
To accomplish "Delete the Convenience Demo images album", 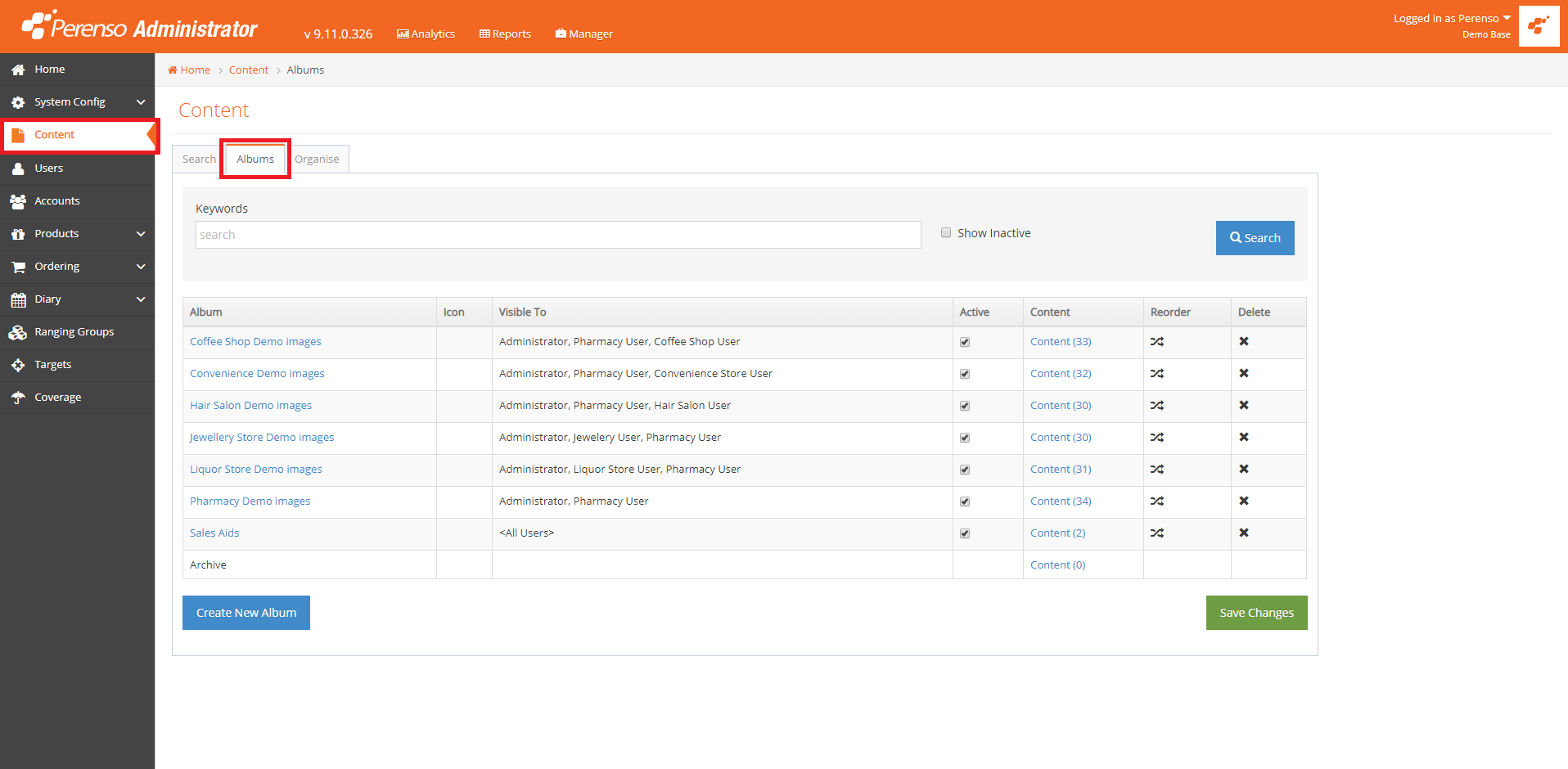I will pyautogui.click(x=1244, y=373).
